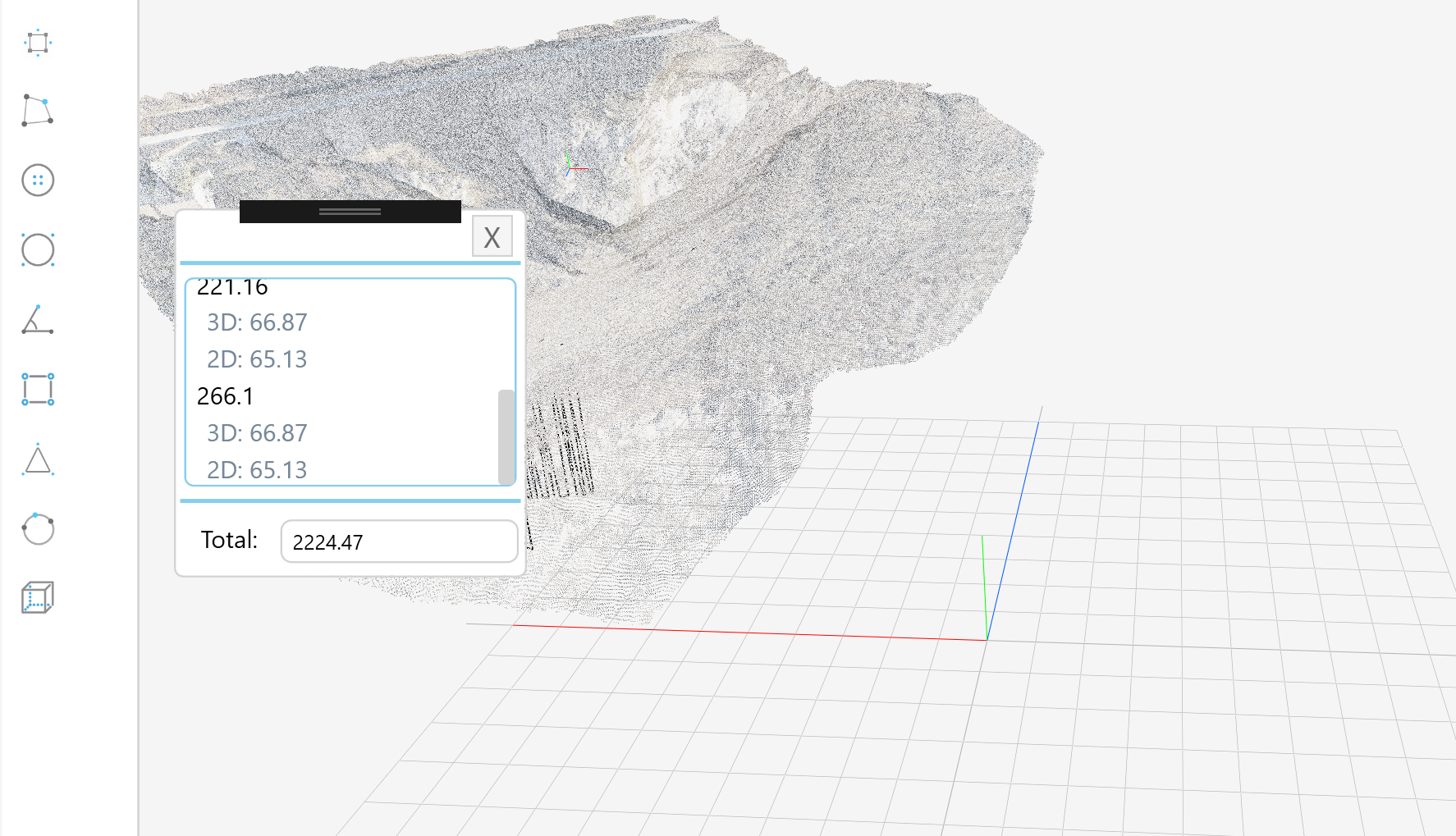Screen dimensions: 1456x836
Task: Select the 266.1 measurement entry
Action: 226,396
